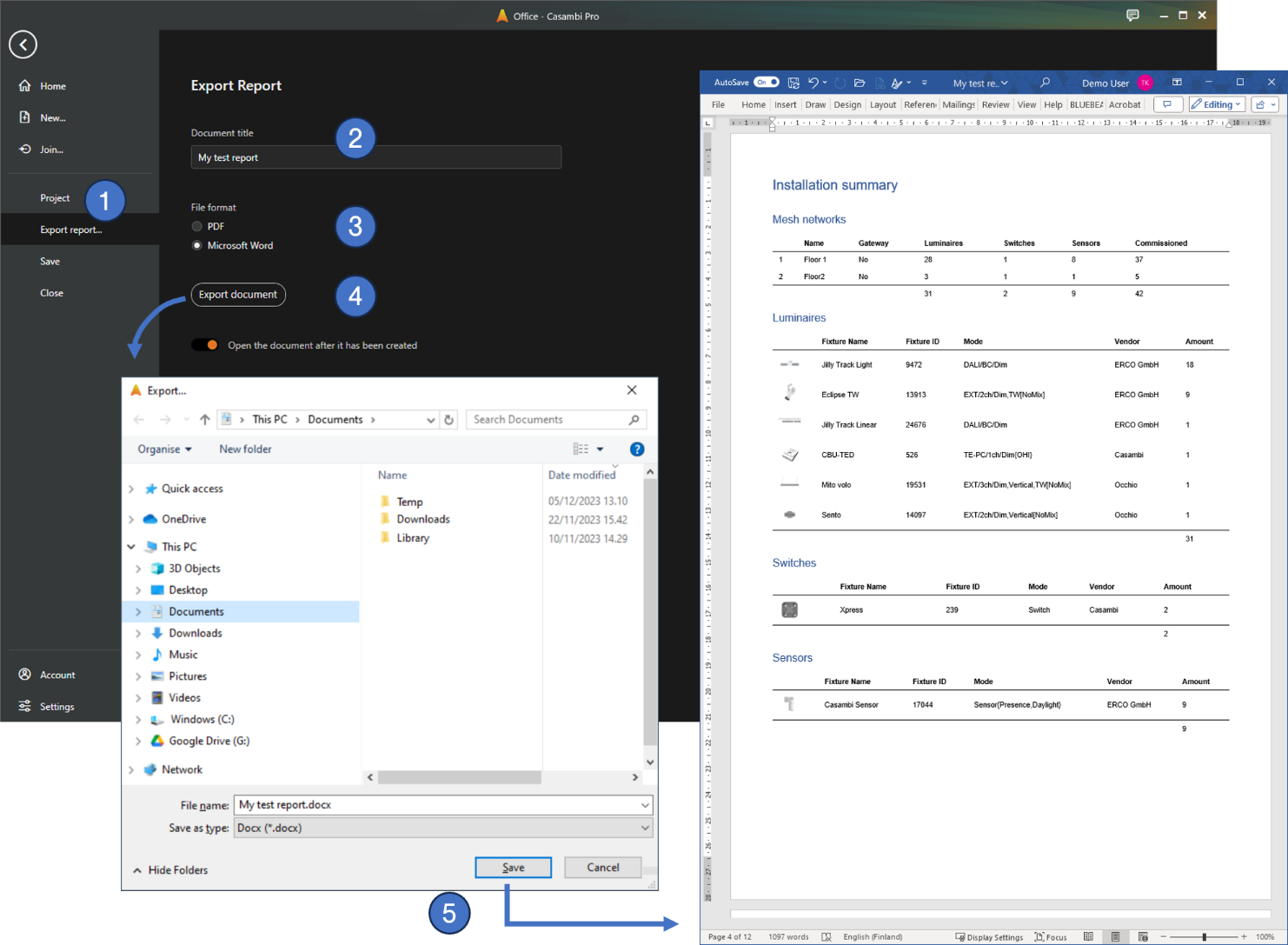Select Export report in Casambi sidebar
Image resolution: width=1288 pixels, height=945 pixels.
pyautogui.click(x=71, y=230)
